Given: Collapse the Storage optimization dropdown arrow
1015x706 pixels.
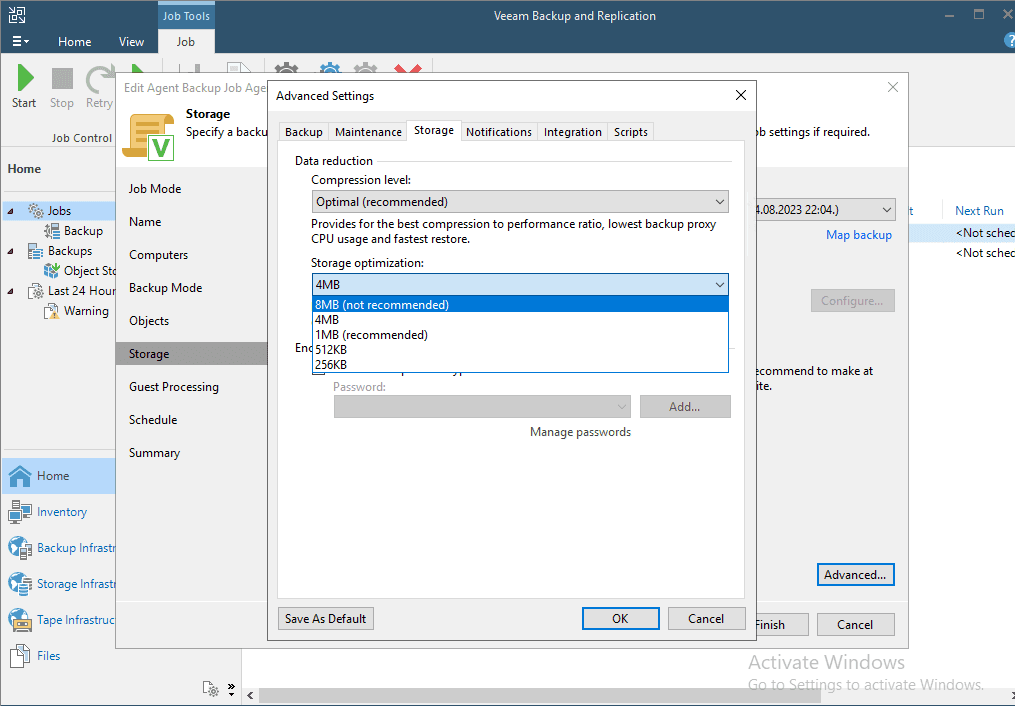Looking at the screenshot, I should click(719, 285).
